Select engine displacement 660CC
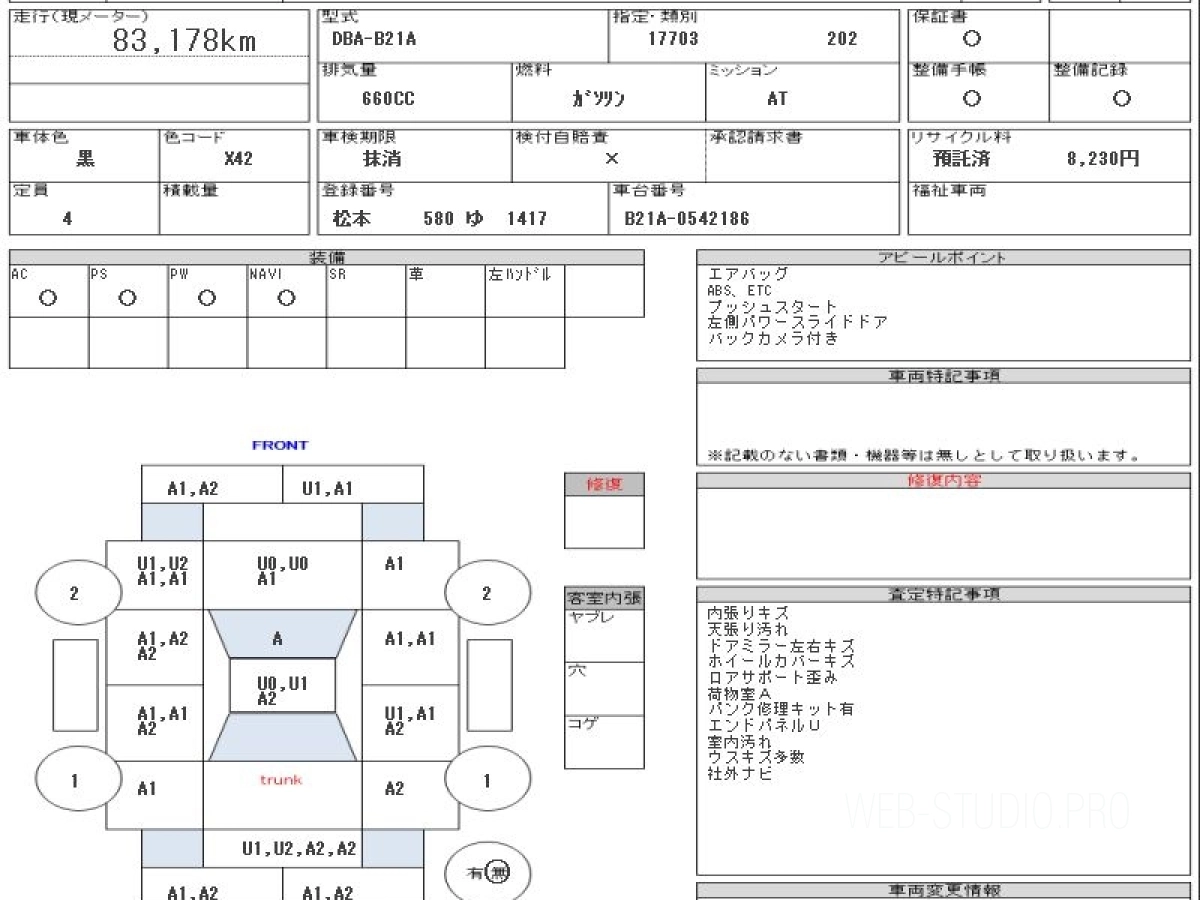Viewport: 1200px width, 900px height. 388,99
